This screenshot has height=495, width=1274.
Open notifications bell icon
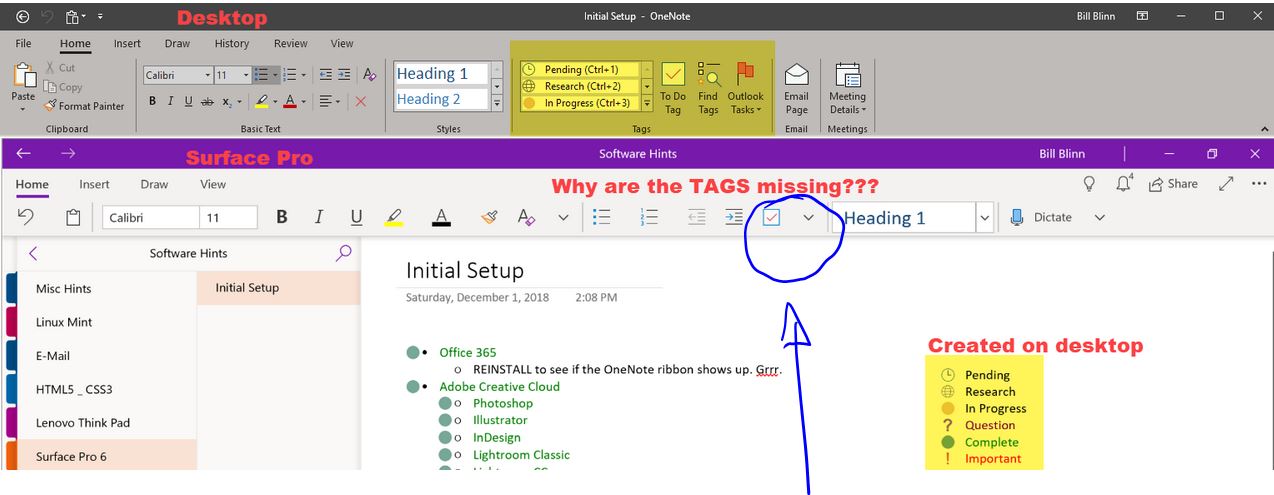pyautogui.click(x=1125, y=184)
